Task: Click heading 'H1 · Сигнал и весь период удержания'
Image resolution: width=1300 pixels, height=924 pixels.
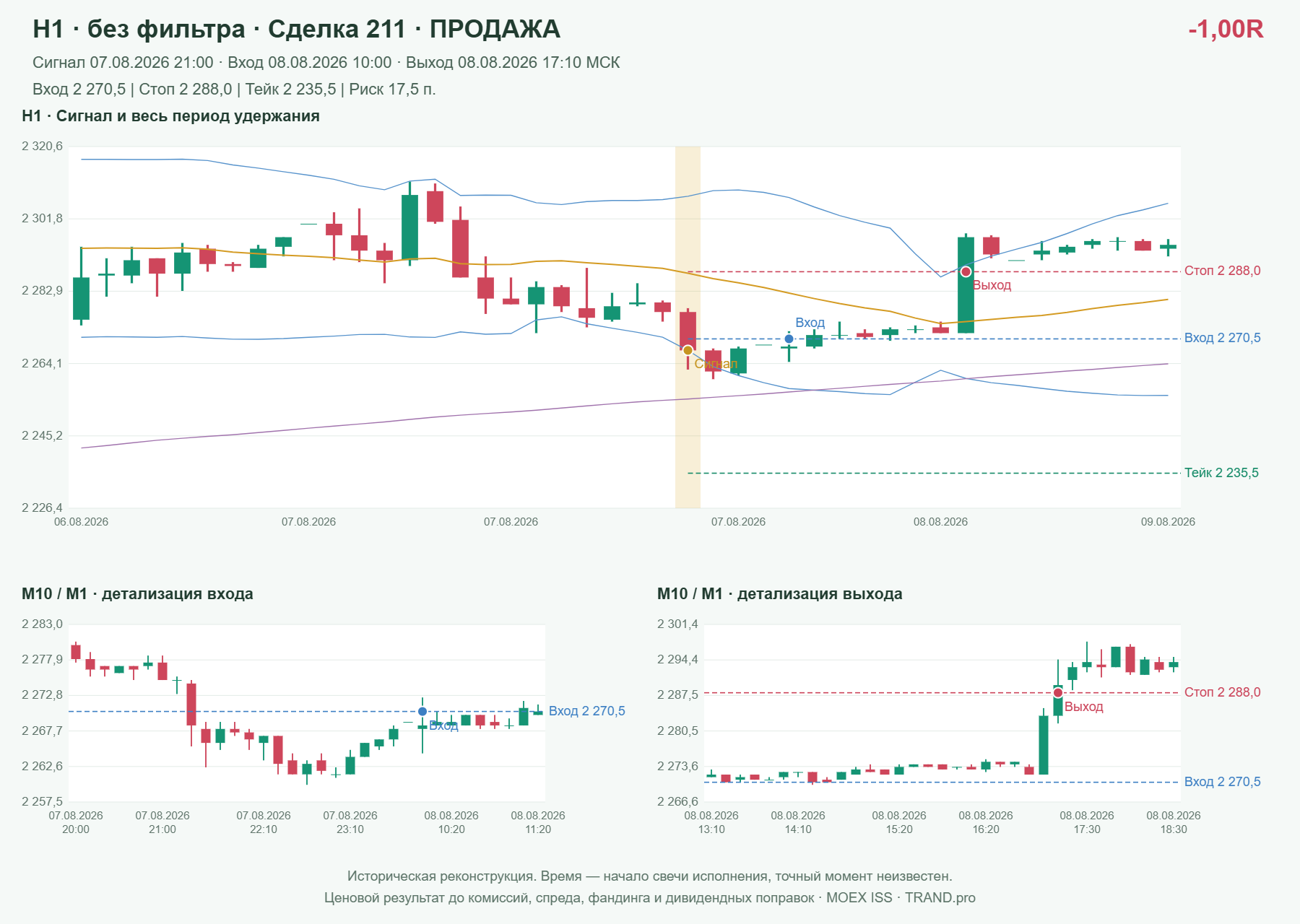Action: 170,116
